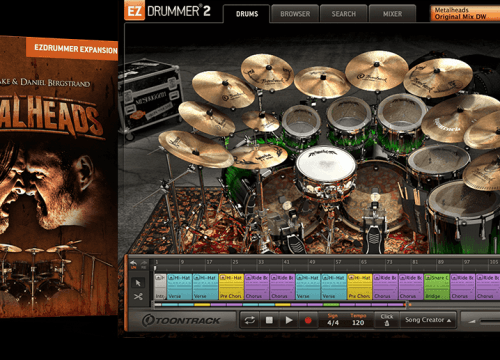Click the Snare icon on Bridge block
The image size is (500, 360).
(x=428, y=277)
